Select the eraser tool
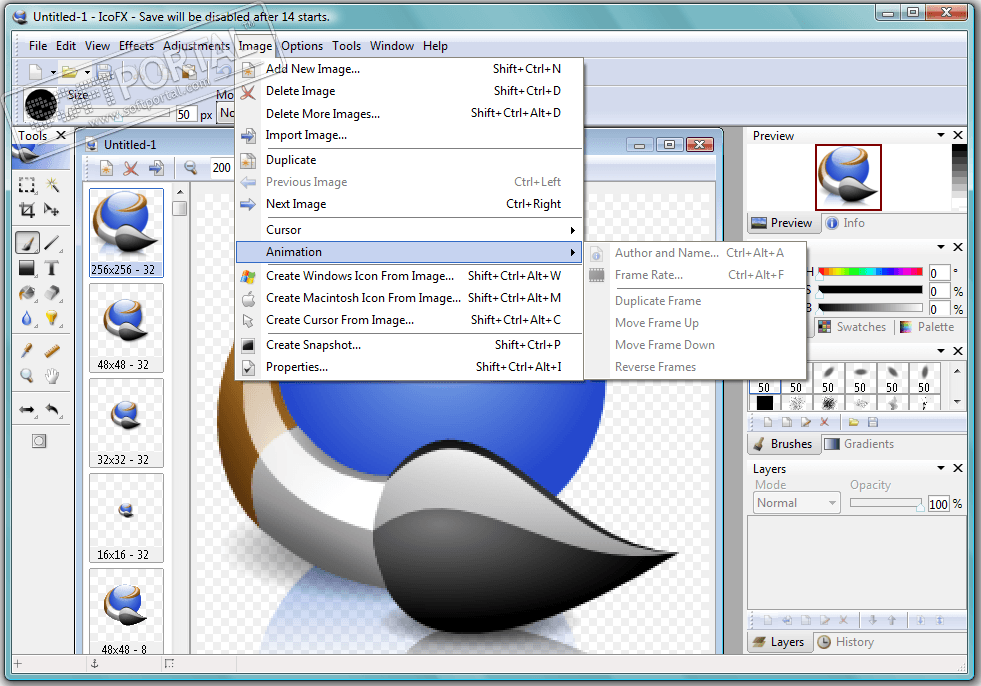This screenshot has width=981, height=686. click(52, 293)
